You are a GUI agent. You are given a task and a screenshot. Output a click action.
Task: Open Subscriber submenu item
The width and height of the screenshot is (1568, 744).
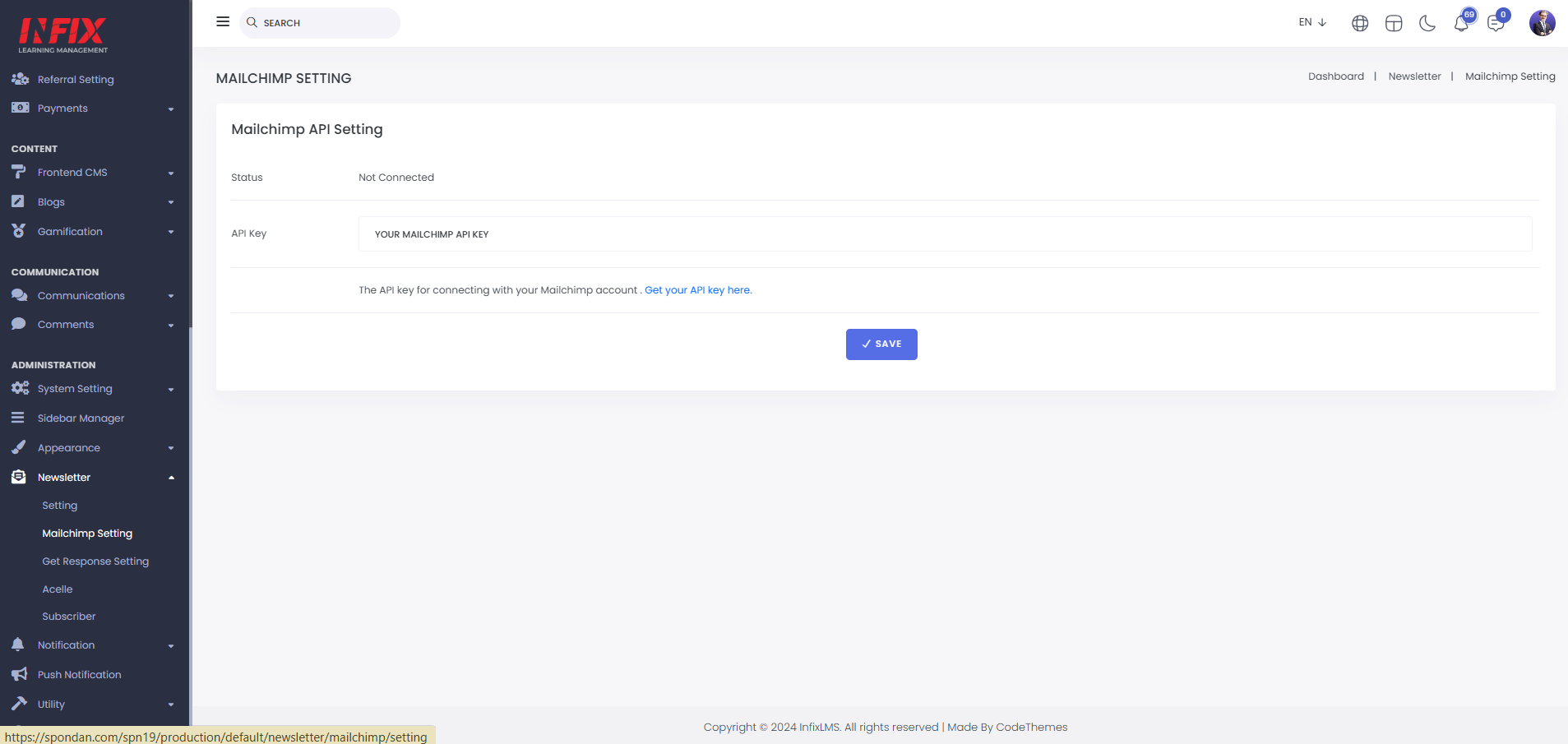tap(69, 616)
